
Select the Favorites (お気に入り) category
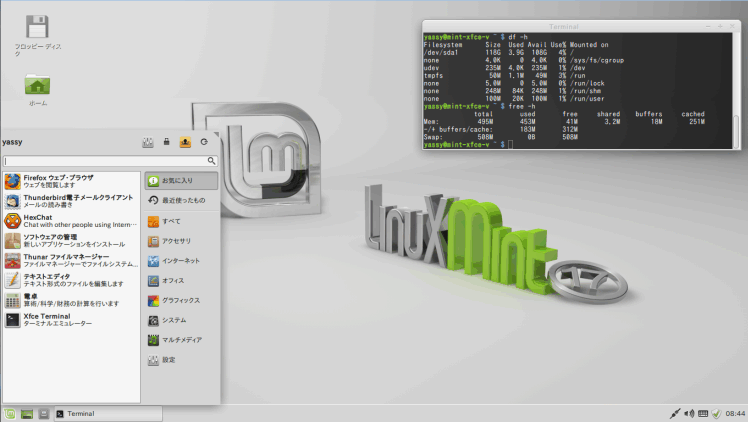[181, 181]
